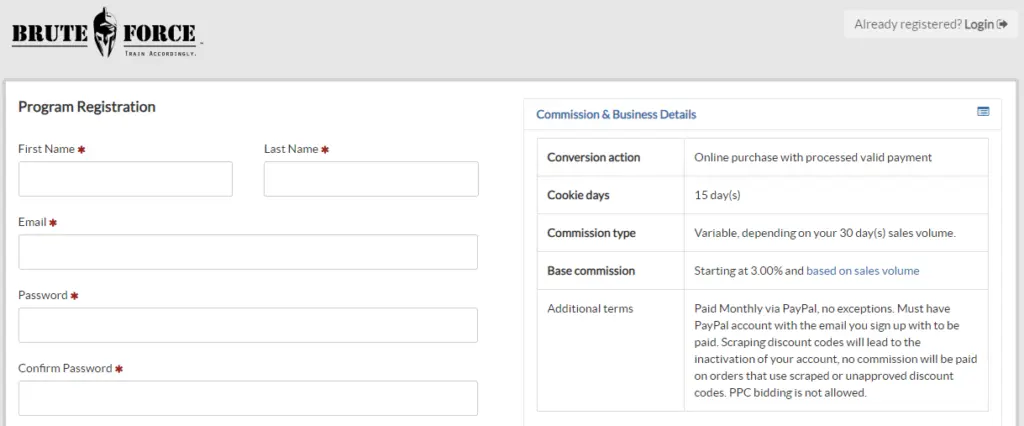Click the card icon in Commission details header
Image resolution: width=1024 pixels, height=426 pixels.
pyautogui.click(x=983, y=112)
